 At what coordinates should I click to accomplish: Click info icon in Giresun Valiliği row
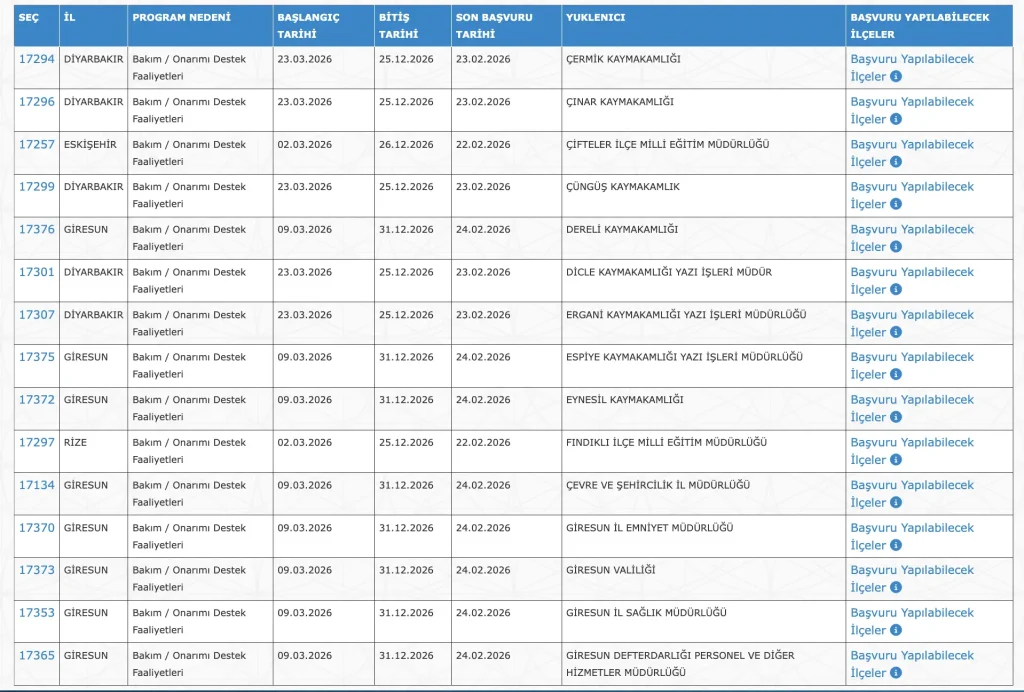896,588
